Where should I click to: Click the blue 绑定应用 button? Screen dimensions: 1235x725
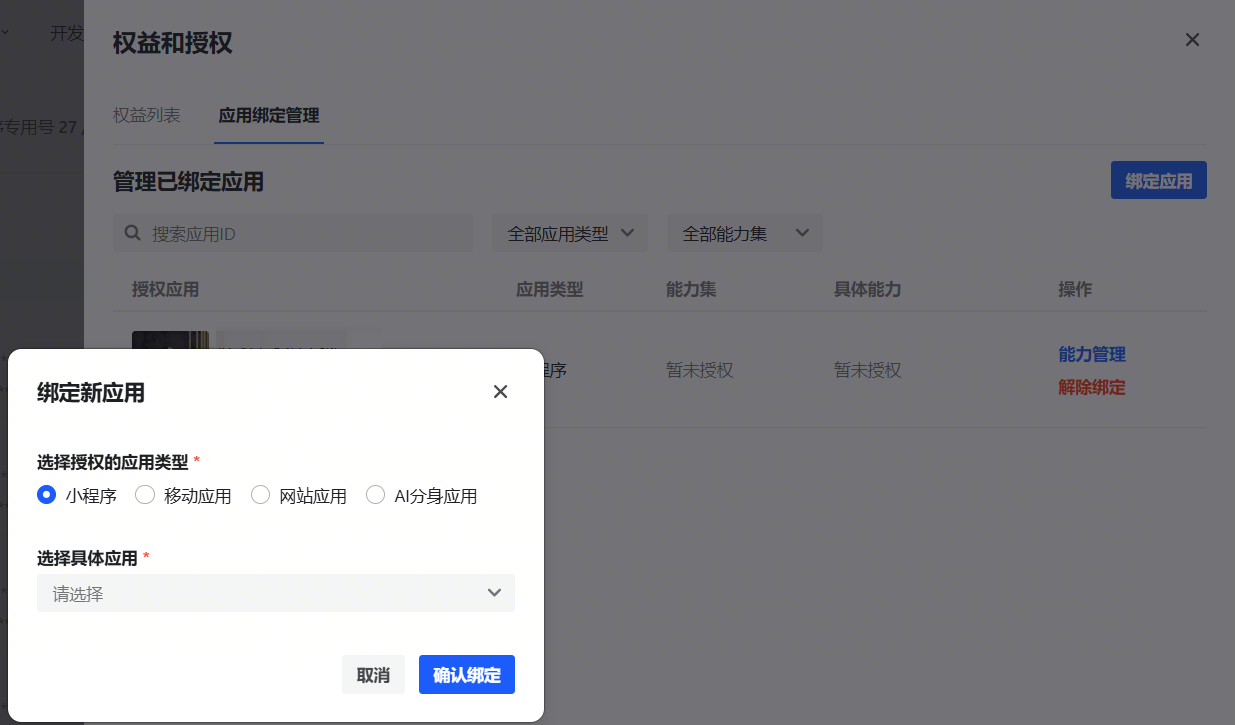tap(1158, 181)
